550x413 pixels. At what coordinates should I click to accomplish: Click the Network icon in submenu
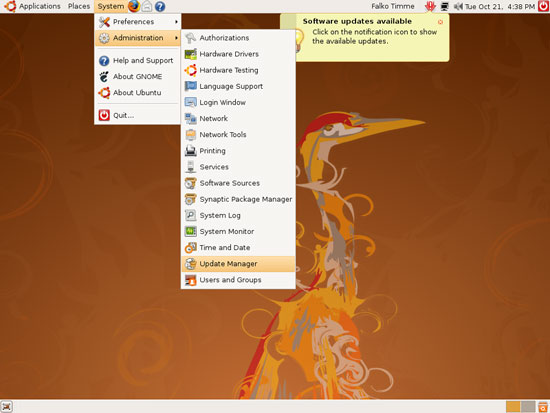click(x=190, y=118)
